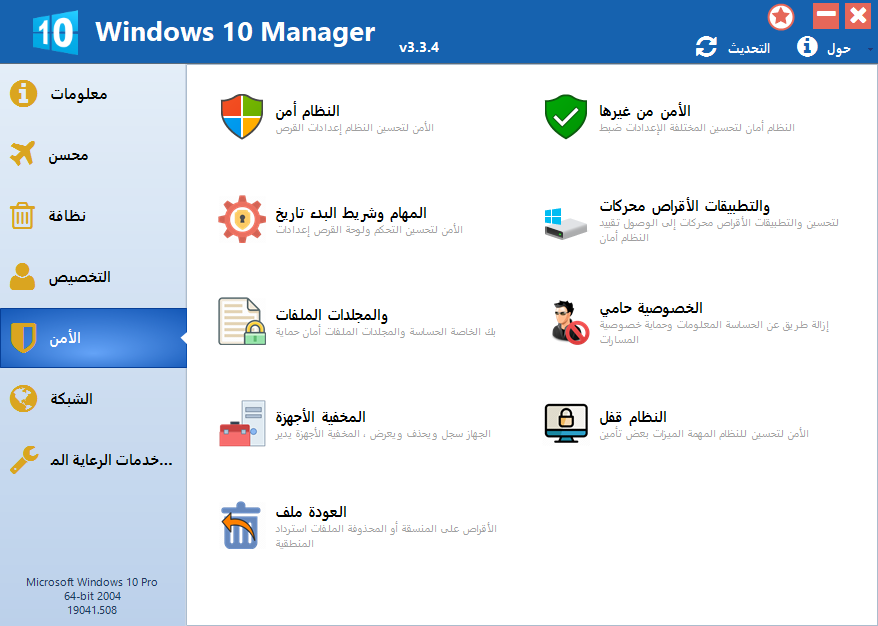
Task: Click the four-color shield System Security icon
Action: point(242,116)
